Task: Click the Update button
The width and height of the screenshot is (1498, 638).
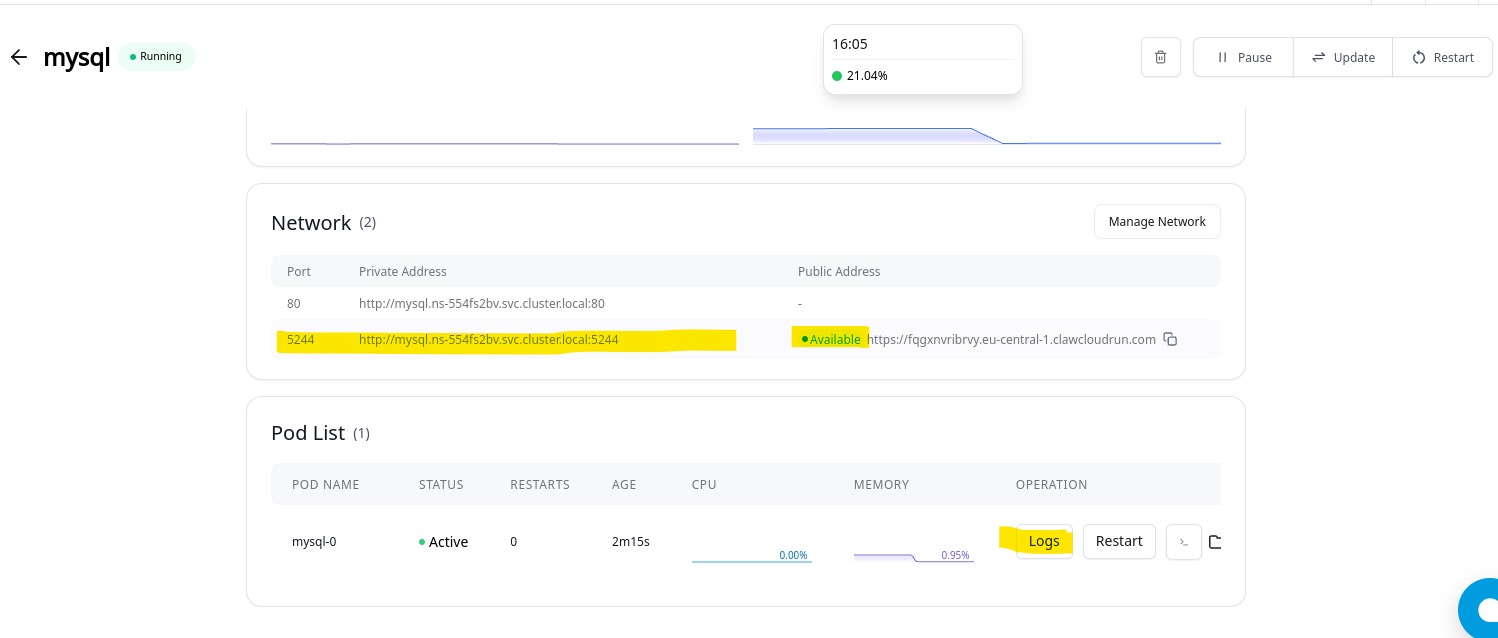Action: (1343, 57)
